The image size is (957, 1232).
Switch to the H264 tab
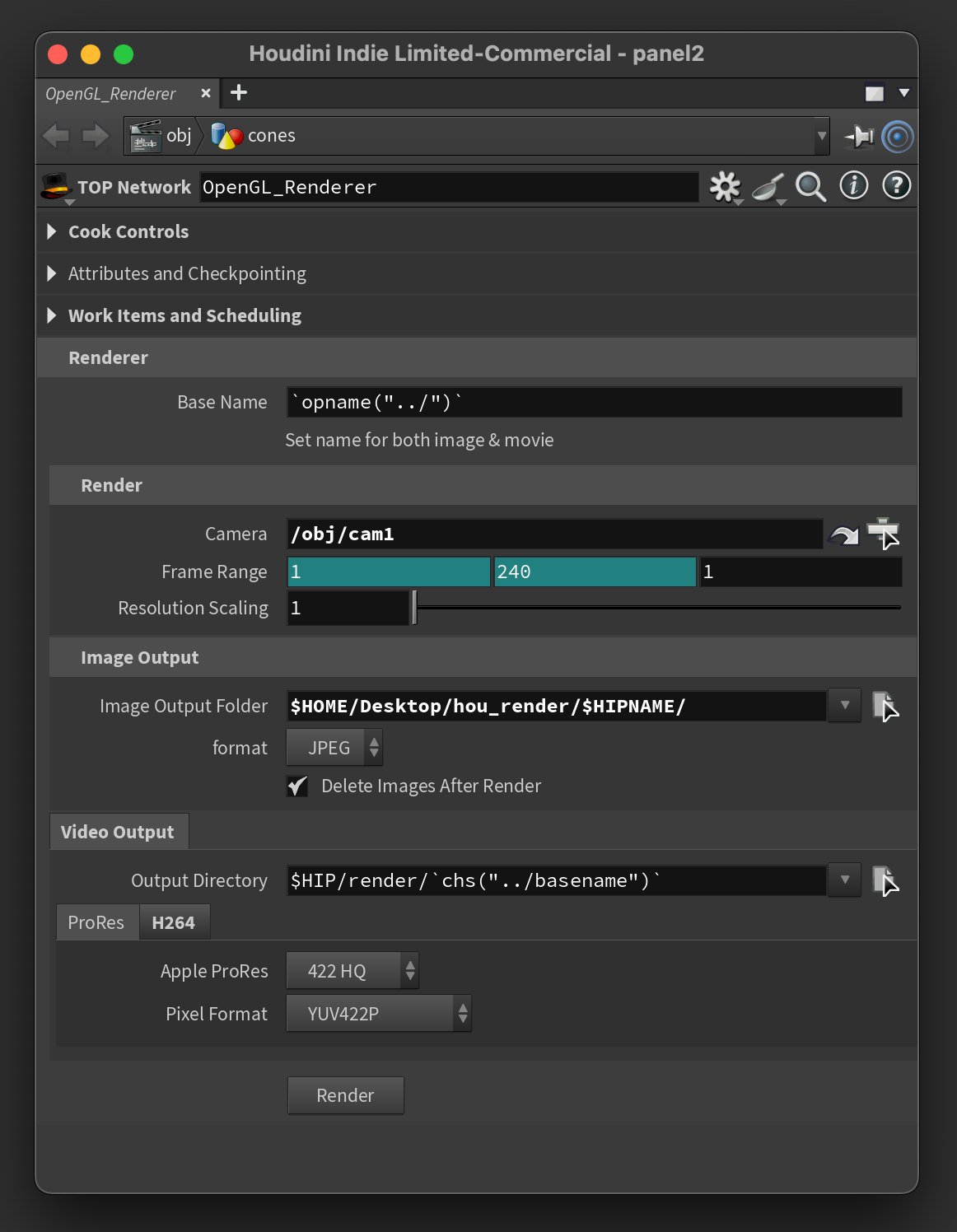(x=174, y=922)
